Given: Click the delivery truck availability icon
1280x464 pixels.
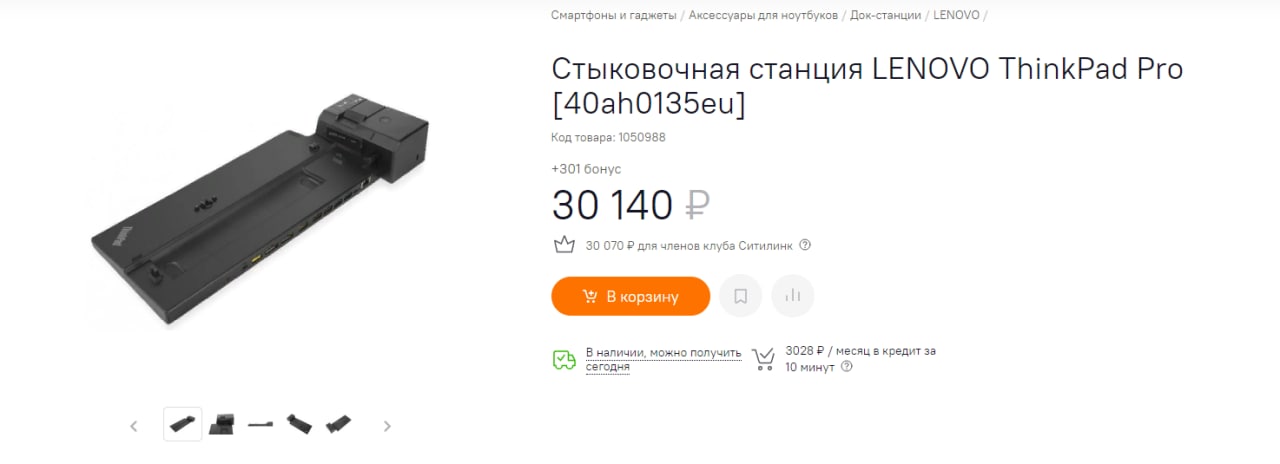Looking at the screenshot, I should (564, 359).
